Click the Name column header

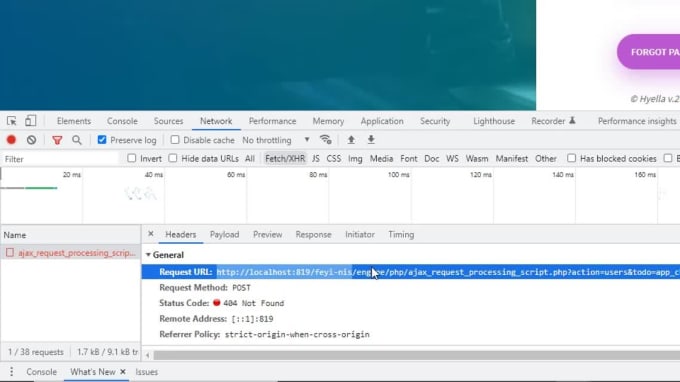pos(70,235)
